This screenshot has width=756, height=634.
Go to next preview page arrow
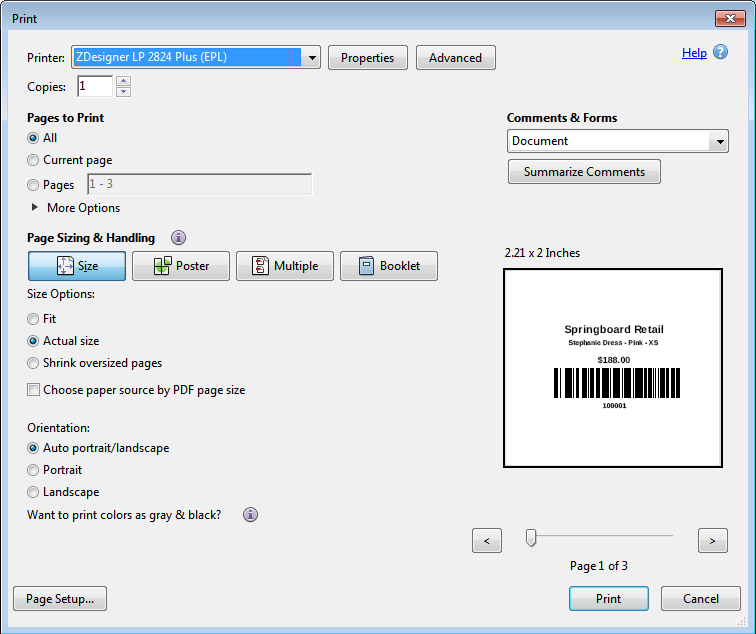[712, 541]
